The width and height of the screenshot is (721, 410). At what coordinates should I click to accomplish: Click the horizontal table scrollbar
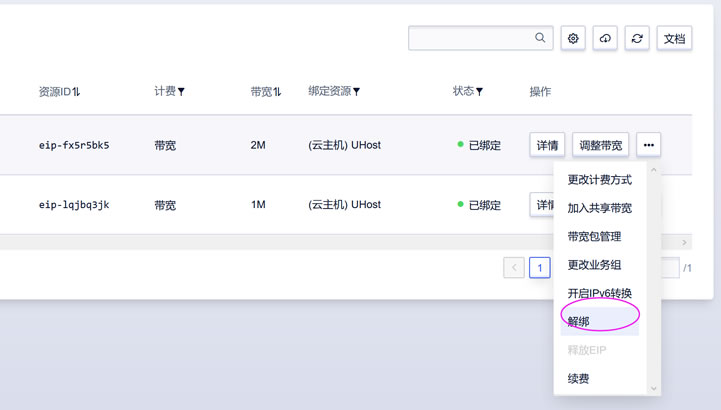tap(276, 242)
